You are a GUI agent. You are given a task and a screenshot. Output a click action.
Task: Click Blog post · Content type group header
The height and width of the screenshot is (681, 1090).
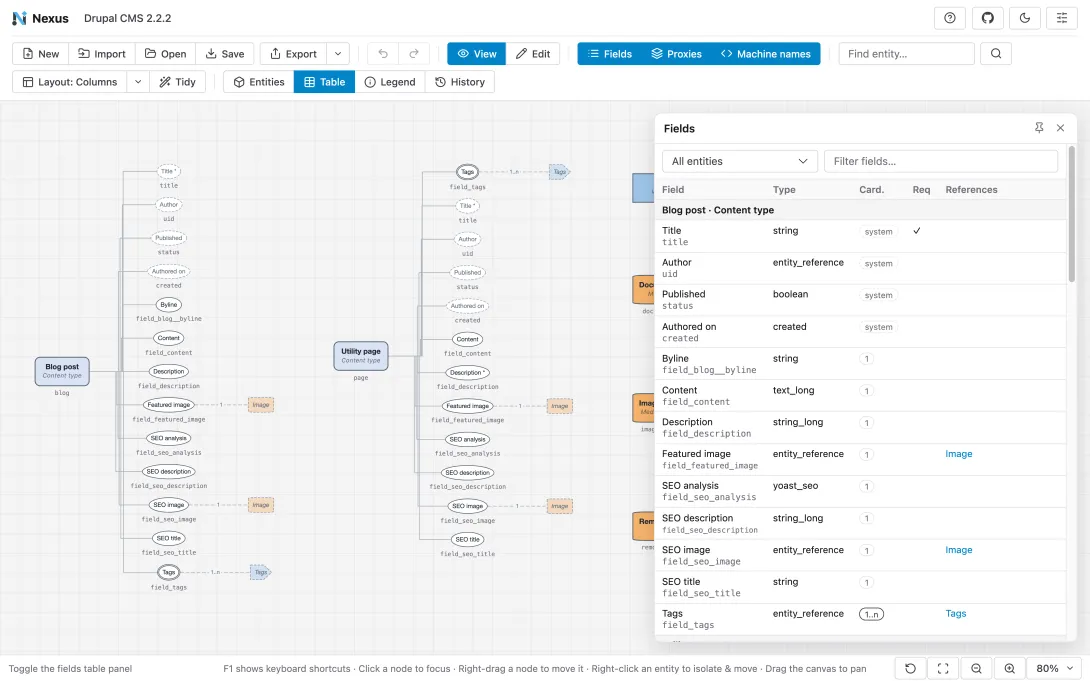861,210
